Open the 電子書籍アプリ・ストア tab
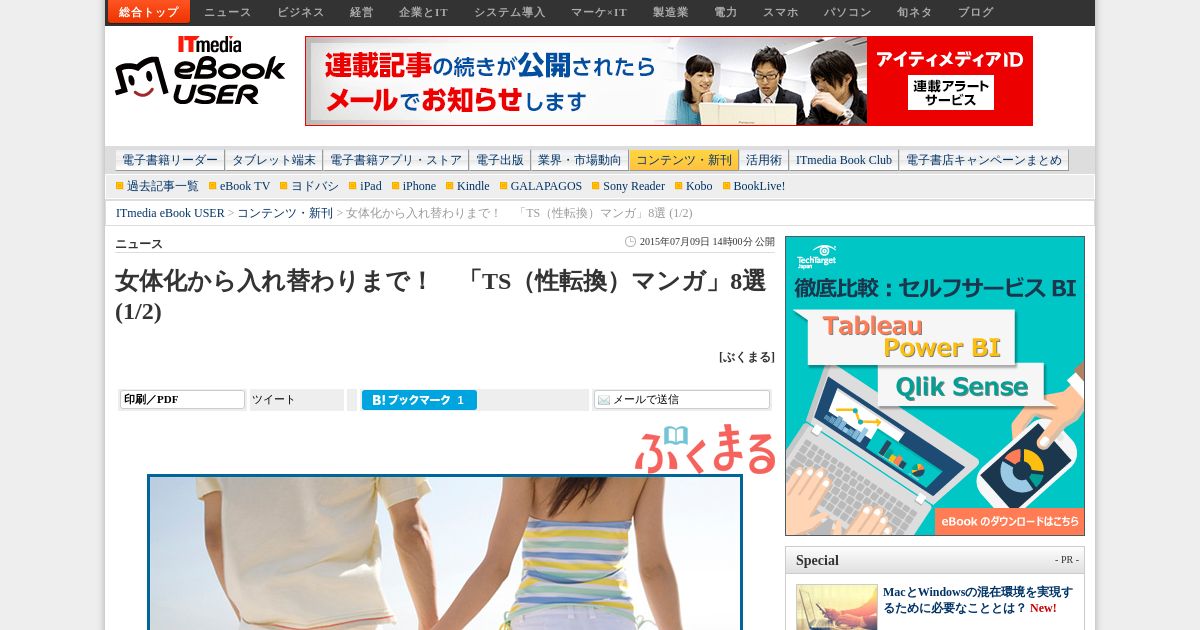This screenshot has height=630, width=1200. click(x=396, y=160)
